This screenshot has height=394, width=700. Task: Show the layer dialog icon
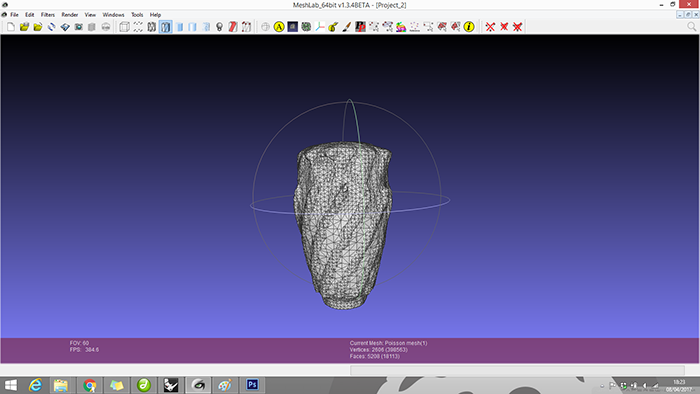92,27
